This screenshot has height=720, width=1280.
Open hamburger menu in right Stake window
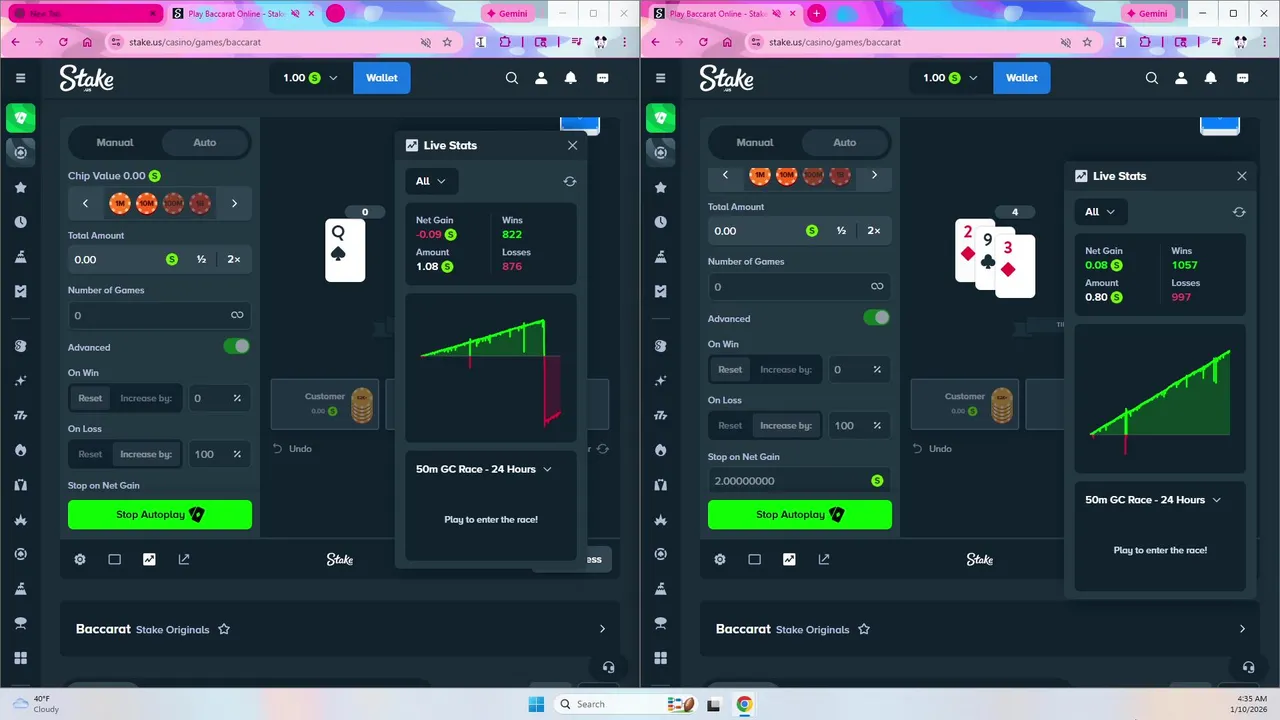[x=660, y=78]
